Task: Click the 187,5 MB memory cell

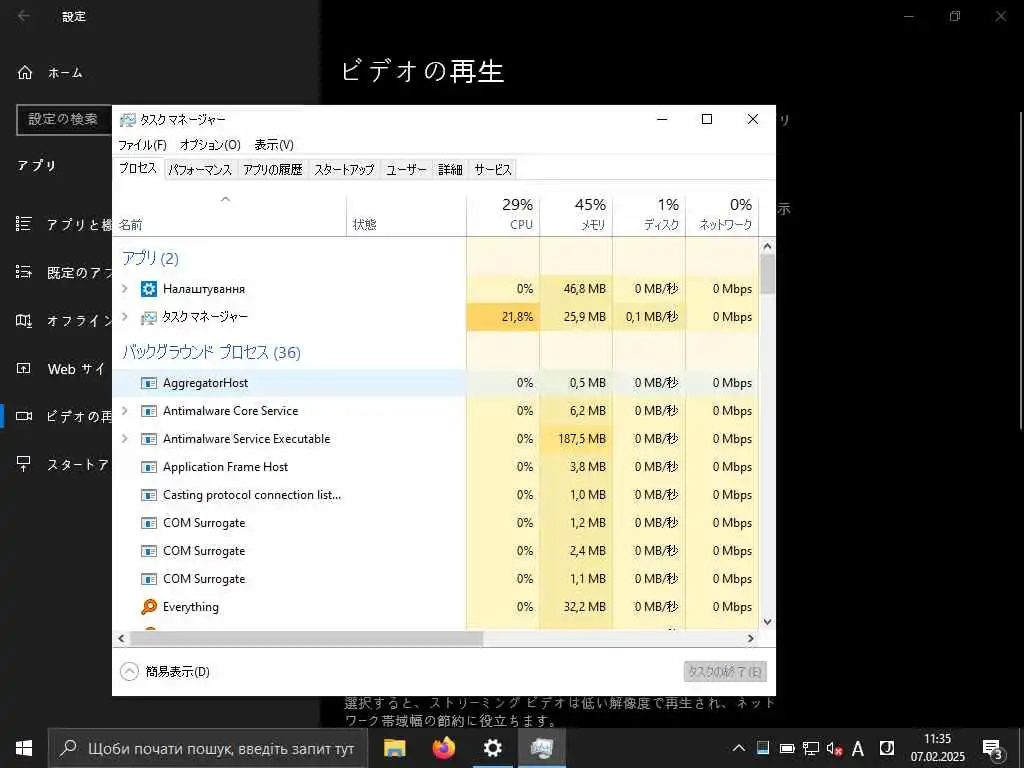Action: (577, 439)
